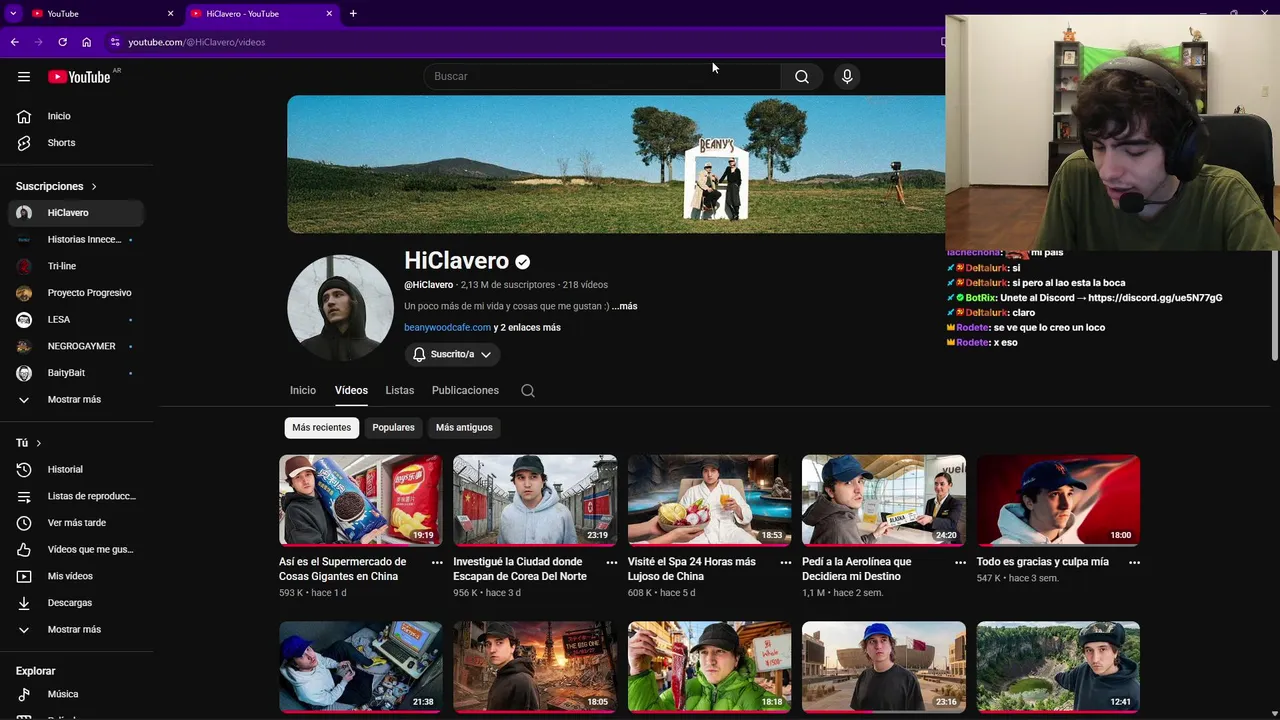The height and width of the screenshot is (720, 1280).
Task: Click the chat panel scrollbar
Action: coord(1275,305)
